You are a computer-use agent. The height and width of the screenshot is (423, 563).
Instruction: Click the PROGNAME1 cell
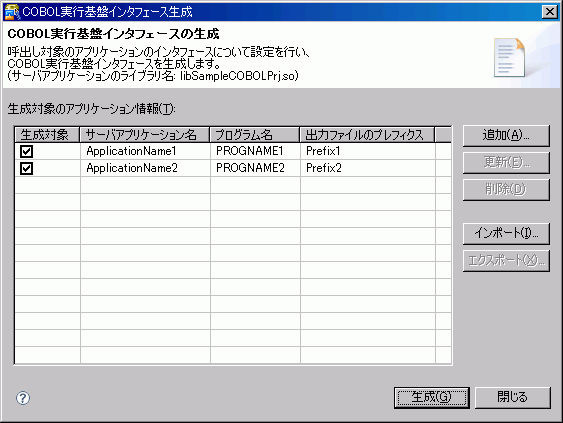pyautogui.click(x=255, y=151)
